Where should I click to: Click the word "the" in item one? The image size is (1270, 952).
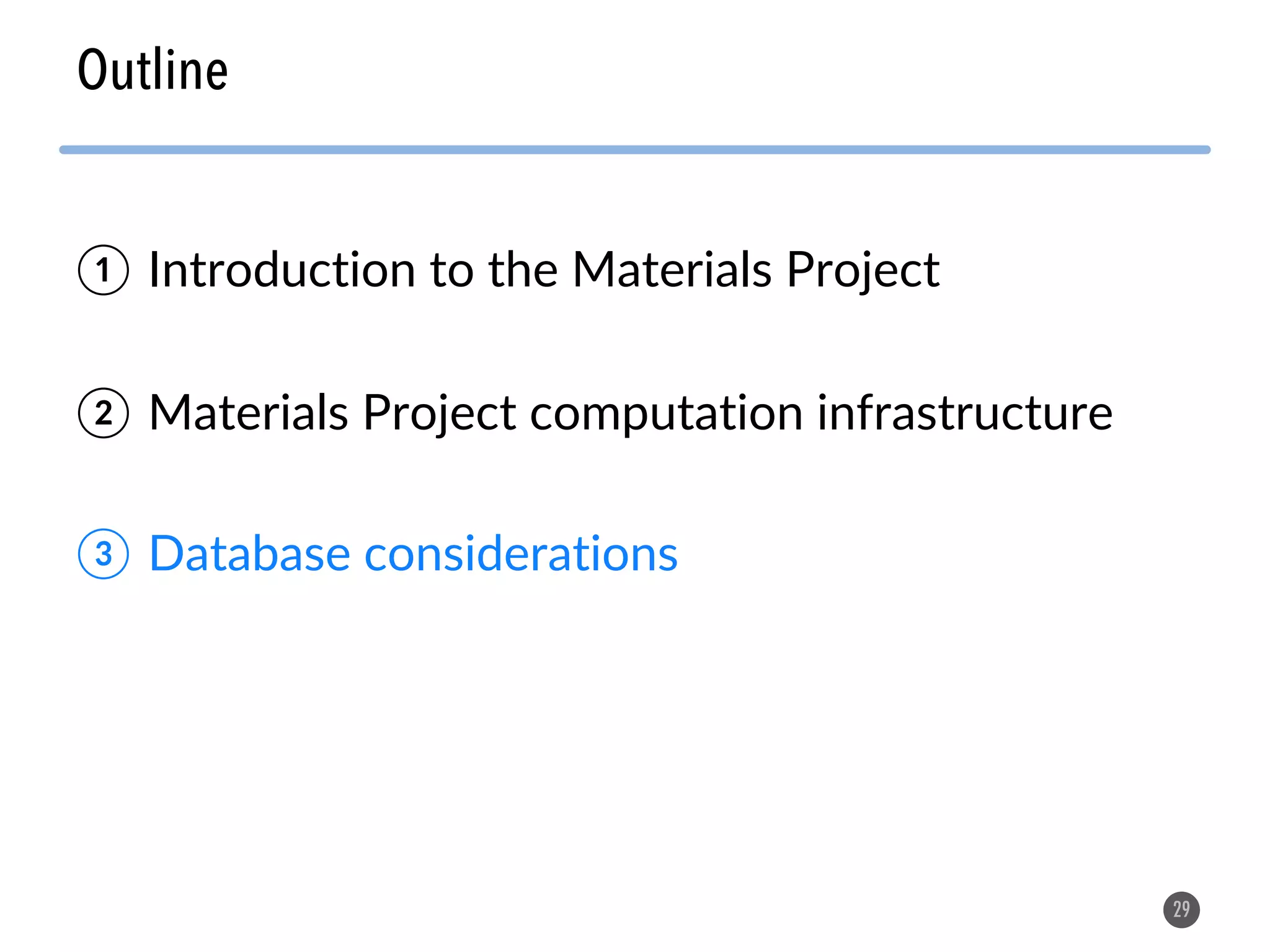pos(523,270)
